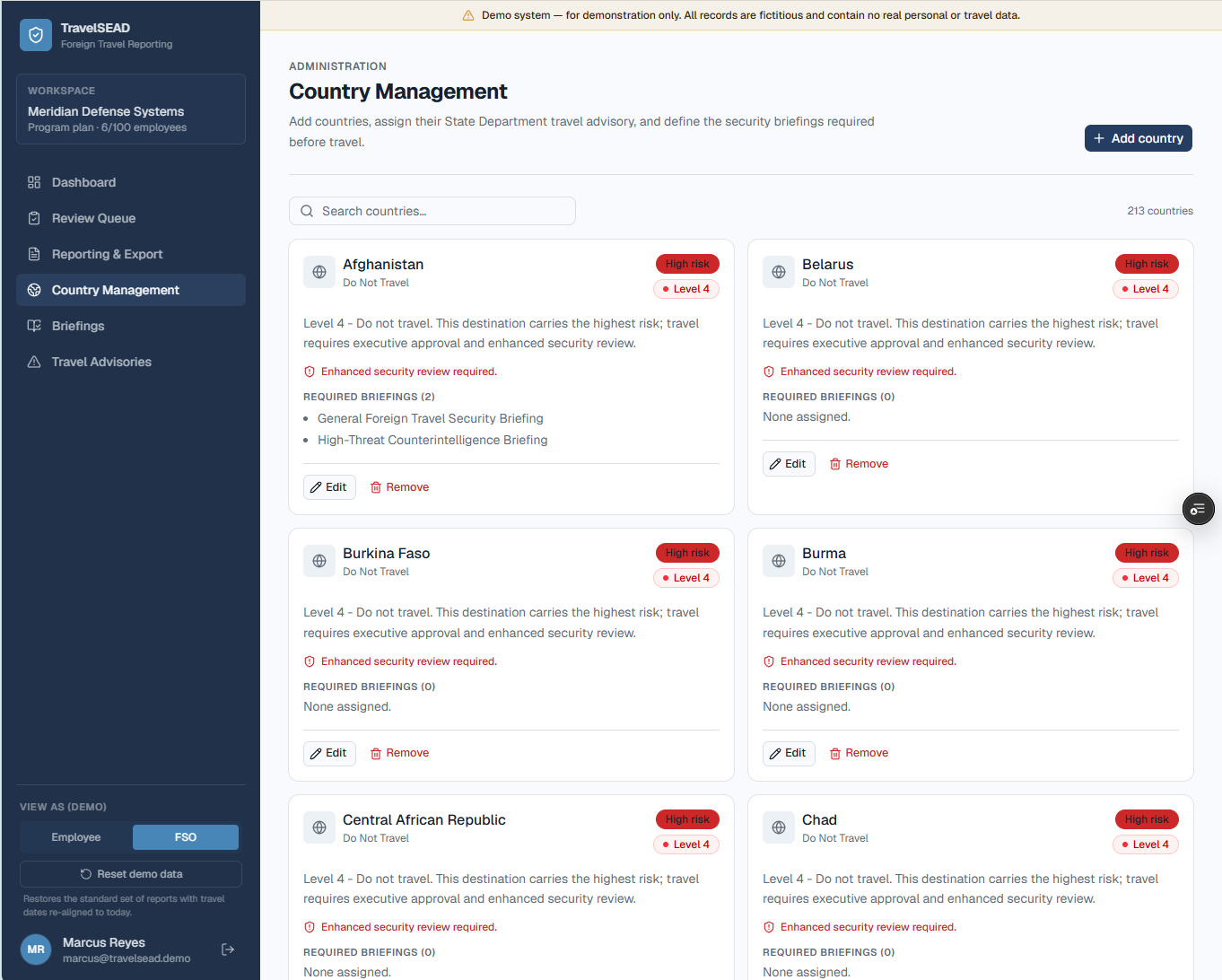Click 'REQUIRED BRIEFINGS (2)' heading on Afghanistan card
The image size is (1222, 980).
[x=369, y=397]
